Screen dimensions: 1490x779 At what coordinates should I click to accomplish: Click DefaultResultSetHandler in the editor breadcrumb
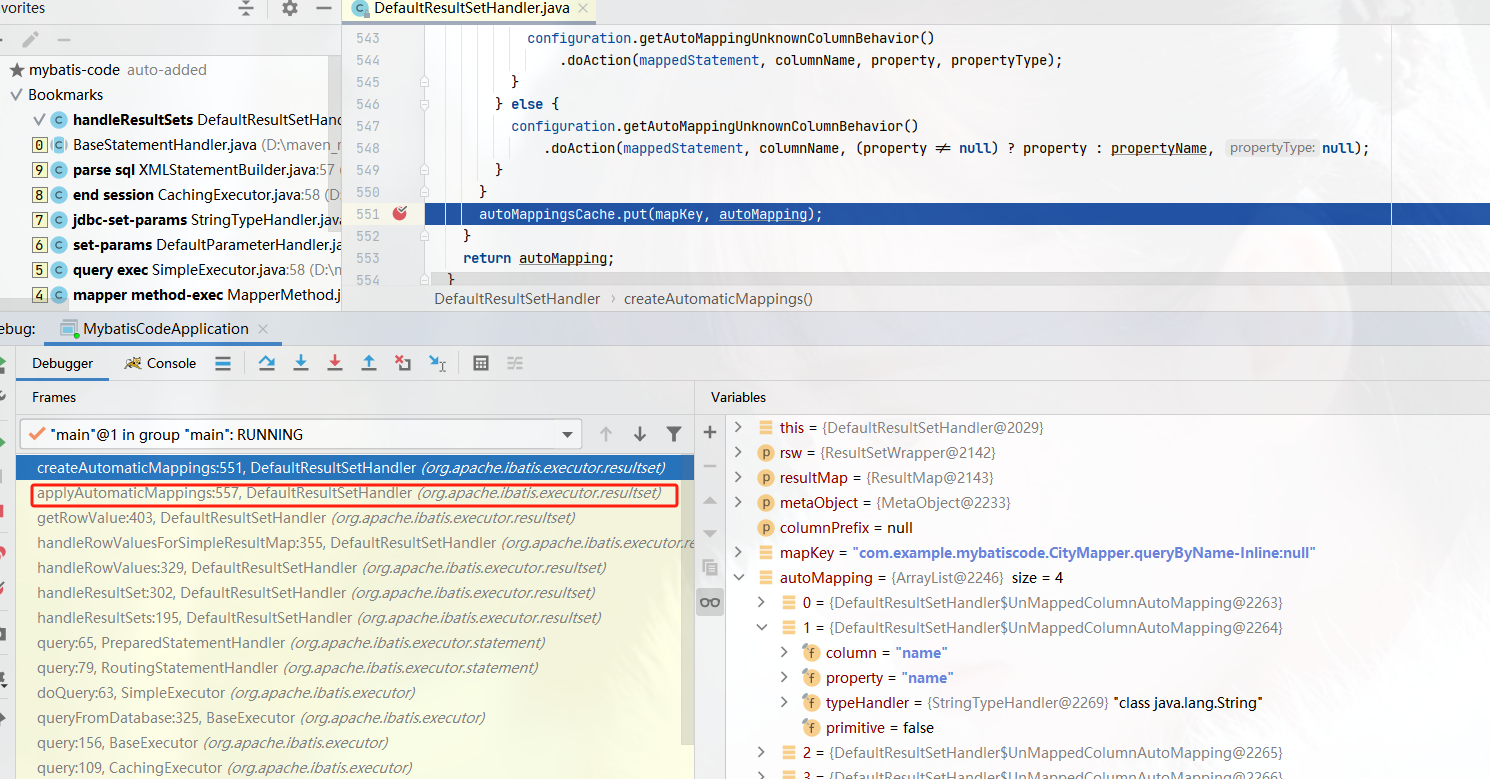pyautogui.click(x=517, y=298)
